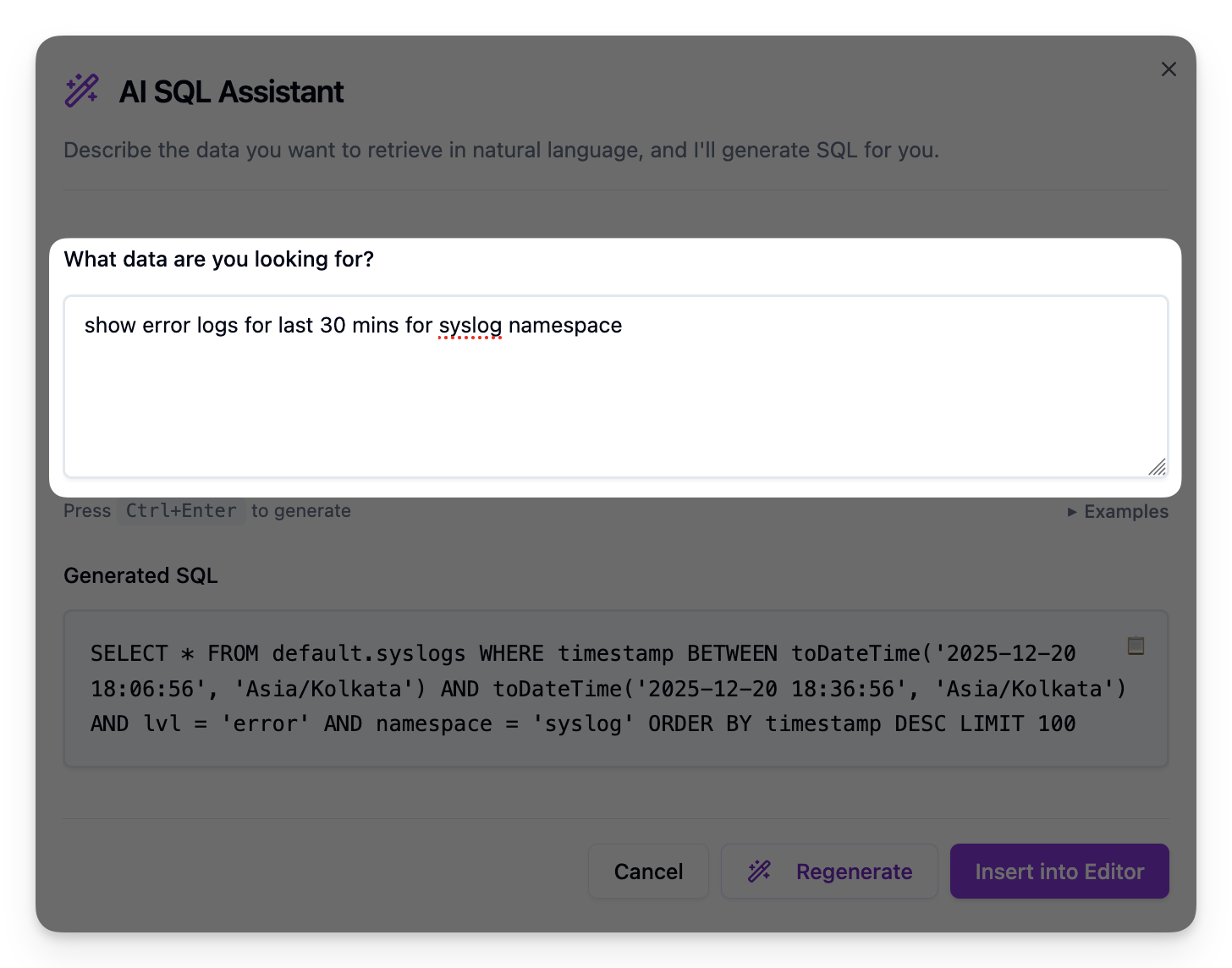The image size is (1232, 968).
Task: Select the wand icon inside the Regenerate button
Action: click(759, 871)
